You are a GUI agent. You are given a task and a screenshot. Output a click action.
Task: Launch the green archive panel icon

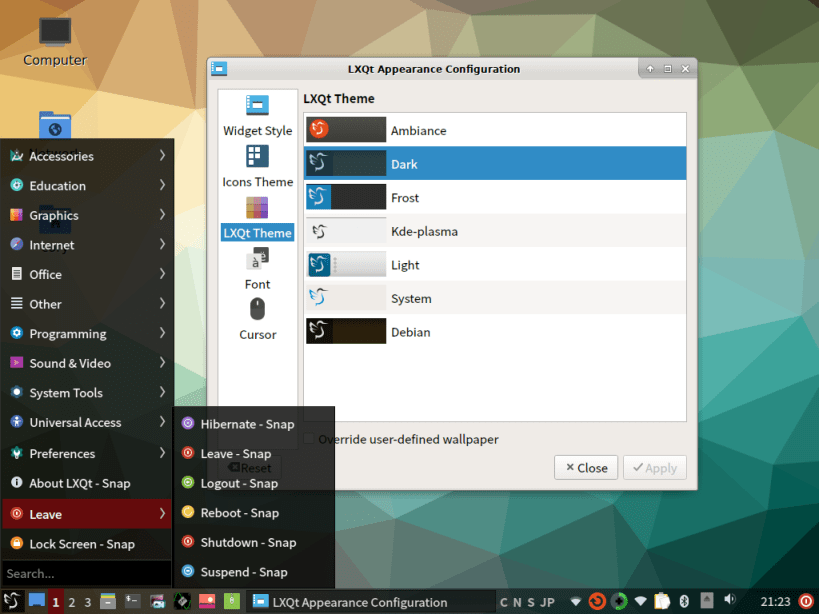232,601
